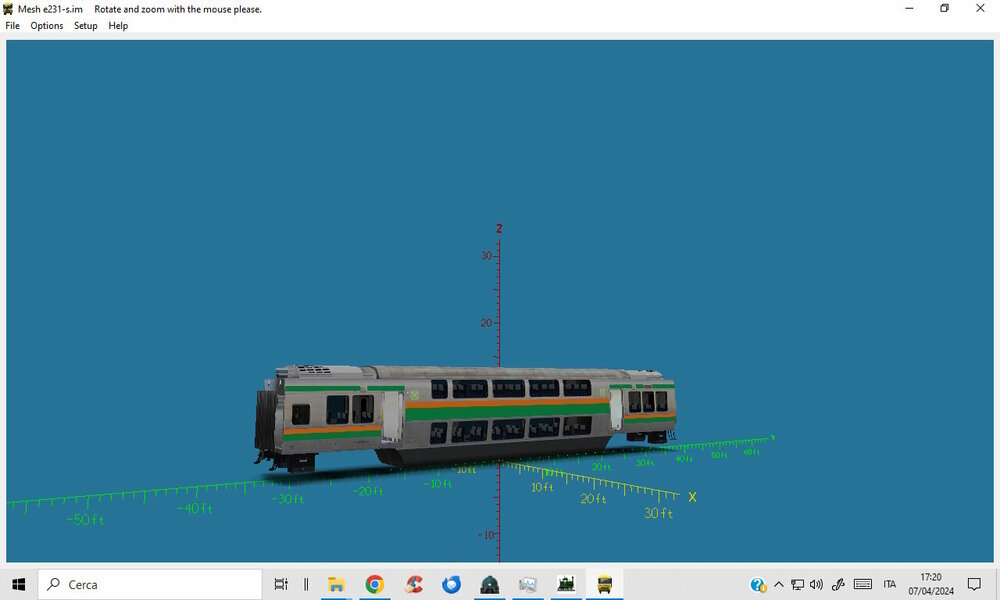Open the steam locomotive app in taskbar
This screenshot has width=1000, height=600.
pos(566,584)
